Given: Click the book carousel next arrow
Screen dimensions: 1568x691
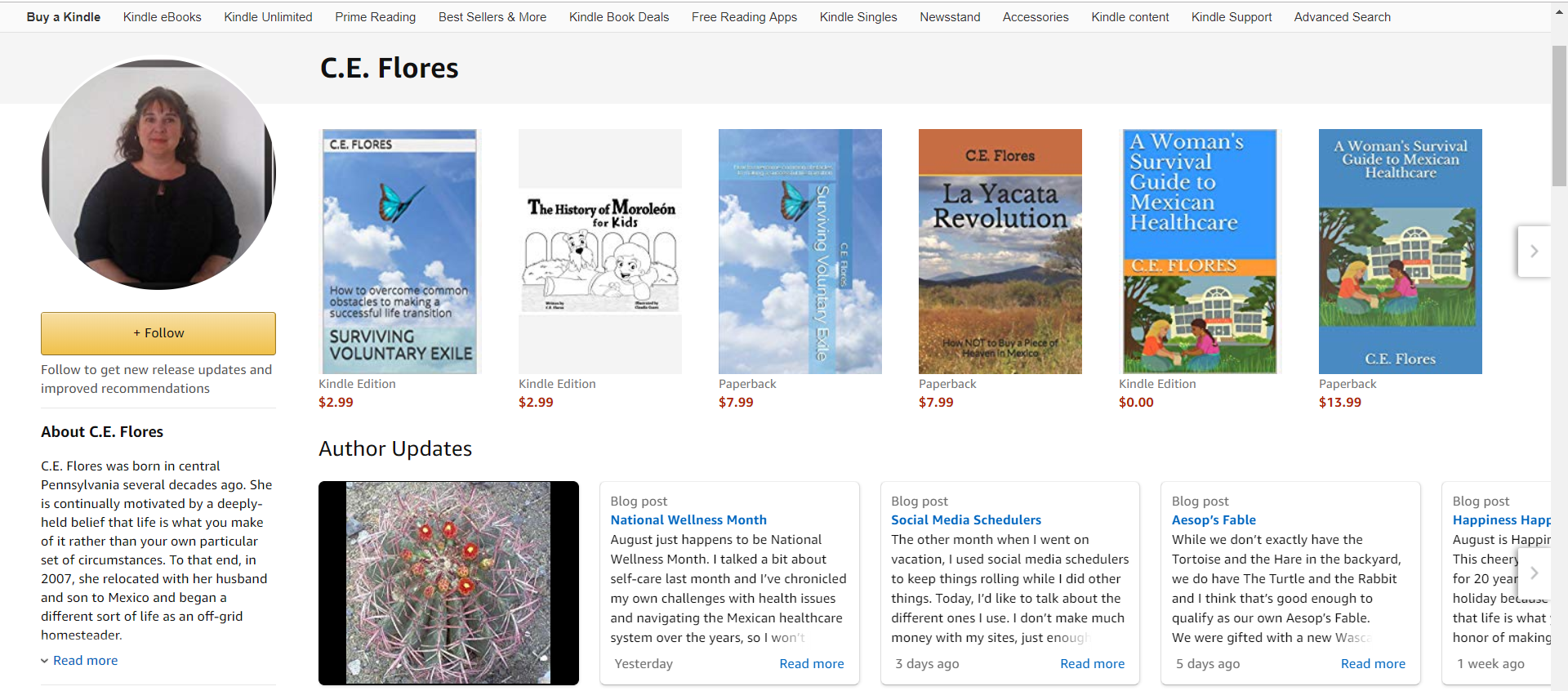Looking at the screenshot, I should pos(1533,252).
